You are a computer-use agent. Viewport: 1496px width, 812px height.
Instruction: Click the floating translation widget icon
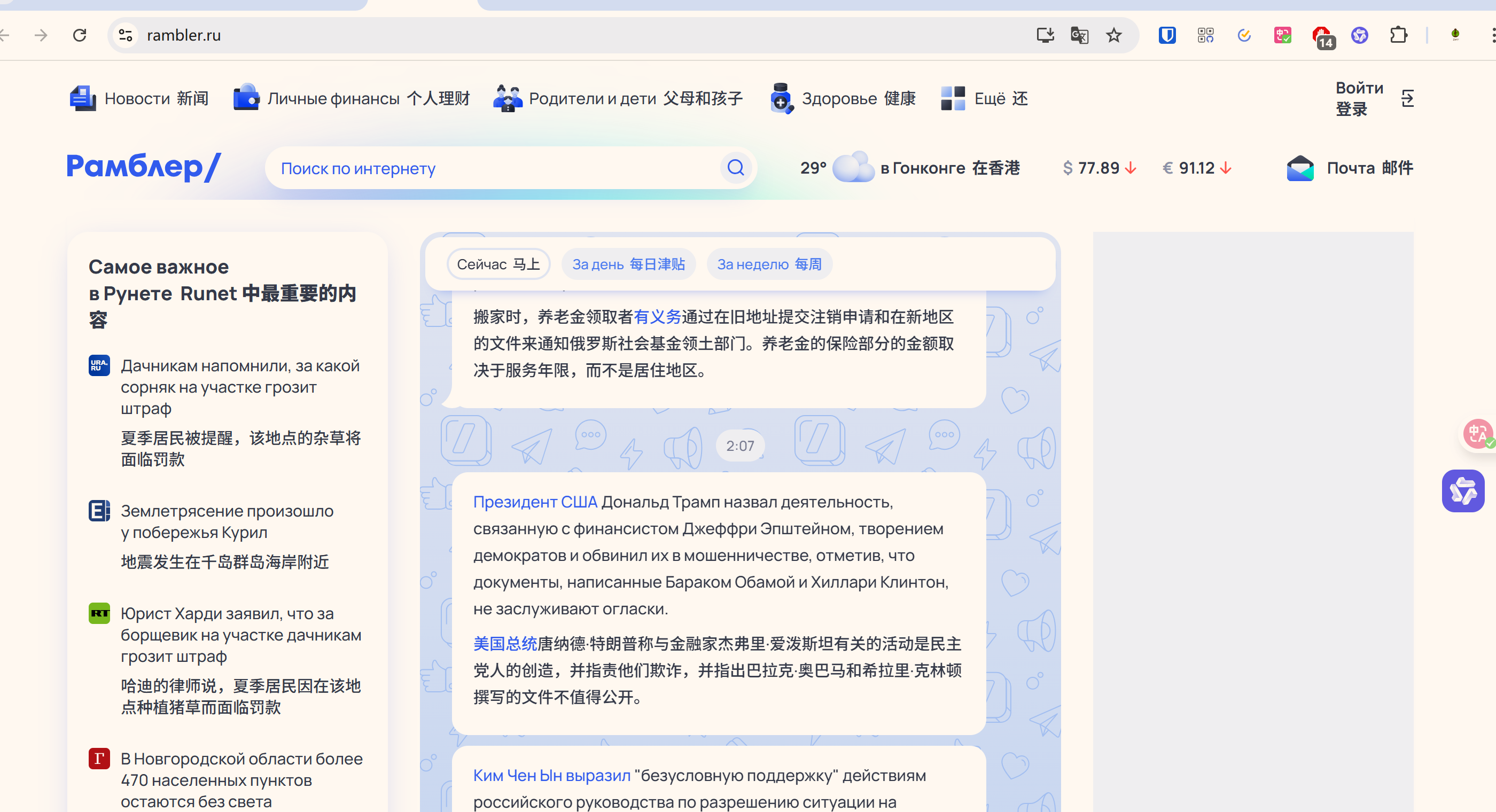1477,434
